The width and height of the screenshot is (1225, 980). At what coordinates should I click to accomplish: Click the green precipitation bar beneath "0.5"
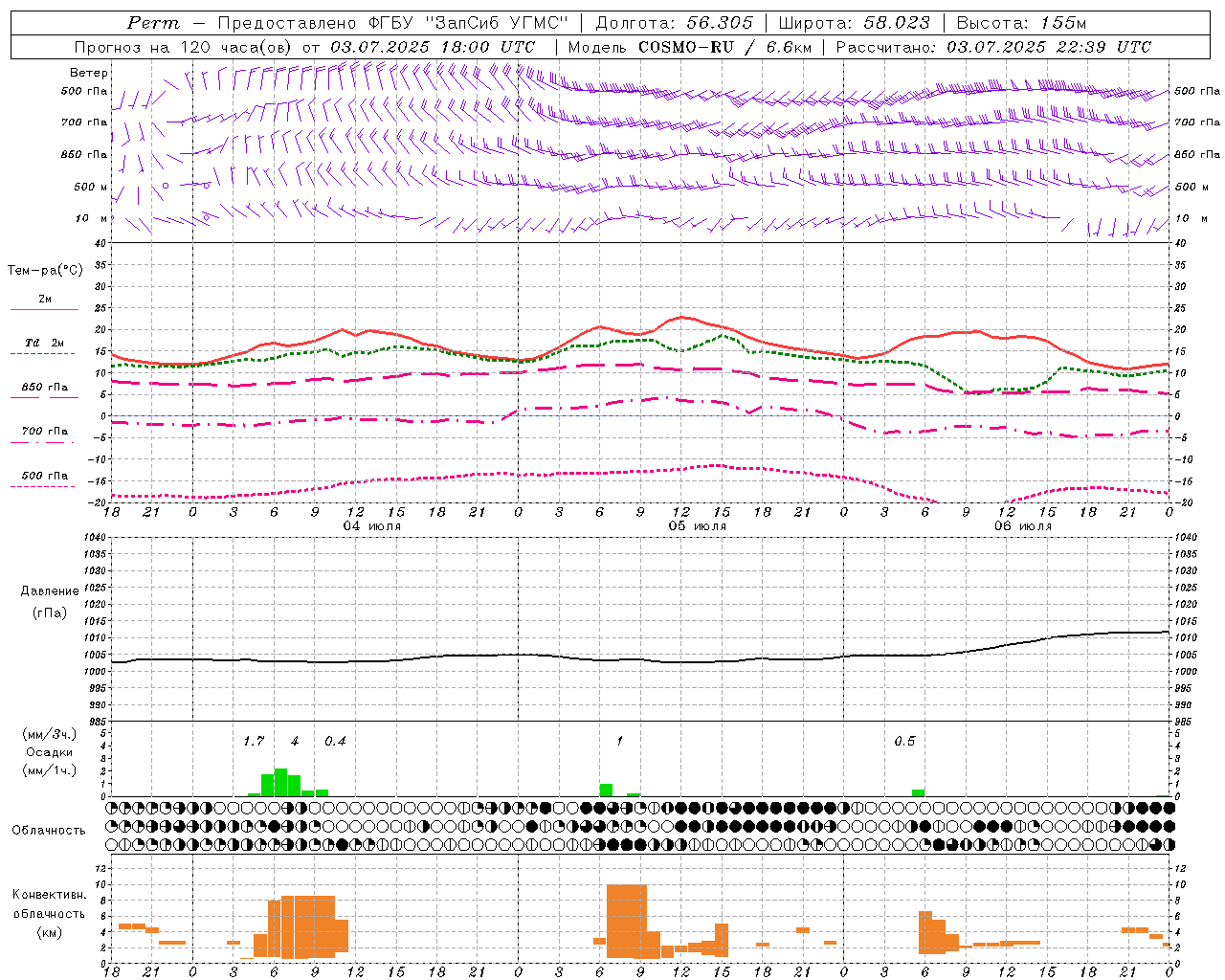coord(919,792)
